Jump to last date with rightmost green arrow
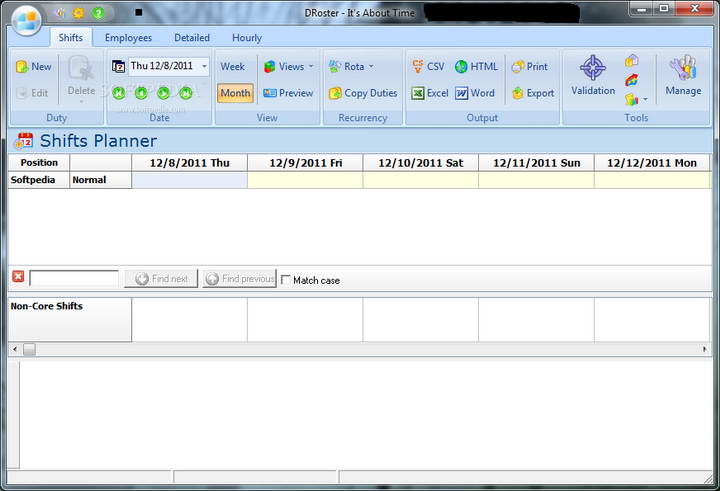 pos(186,93)
